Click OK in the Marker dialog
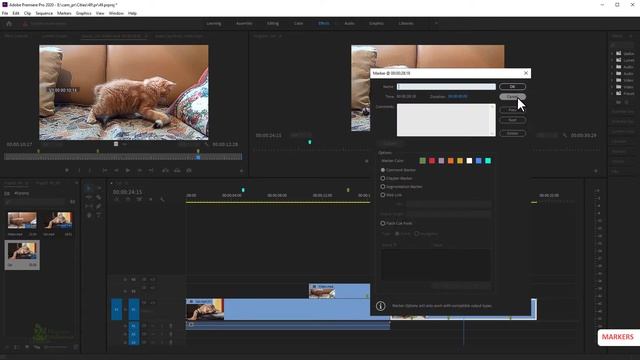Viewport: 640px width, 360px height. [513, 87]
